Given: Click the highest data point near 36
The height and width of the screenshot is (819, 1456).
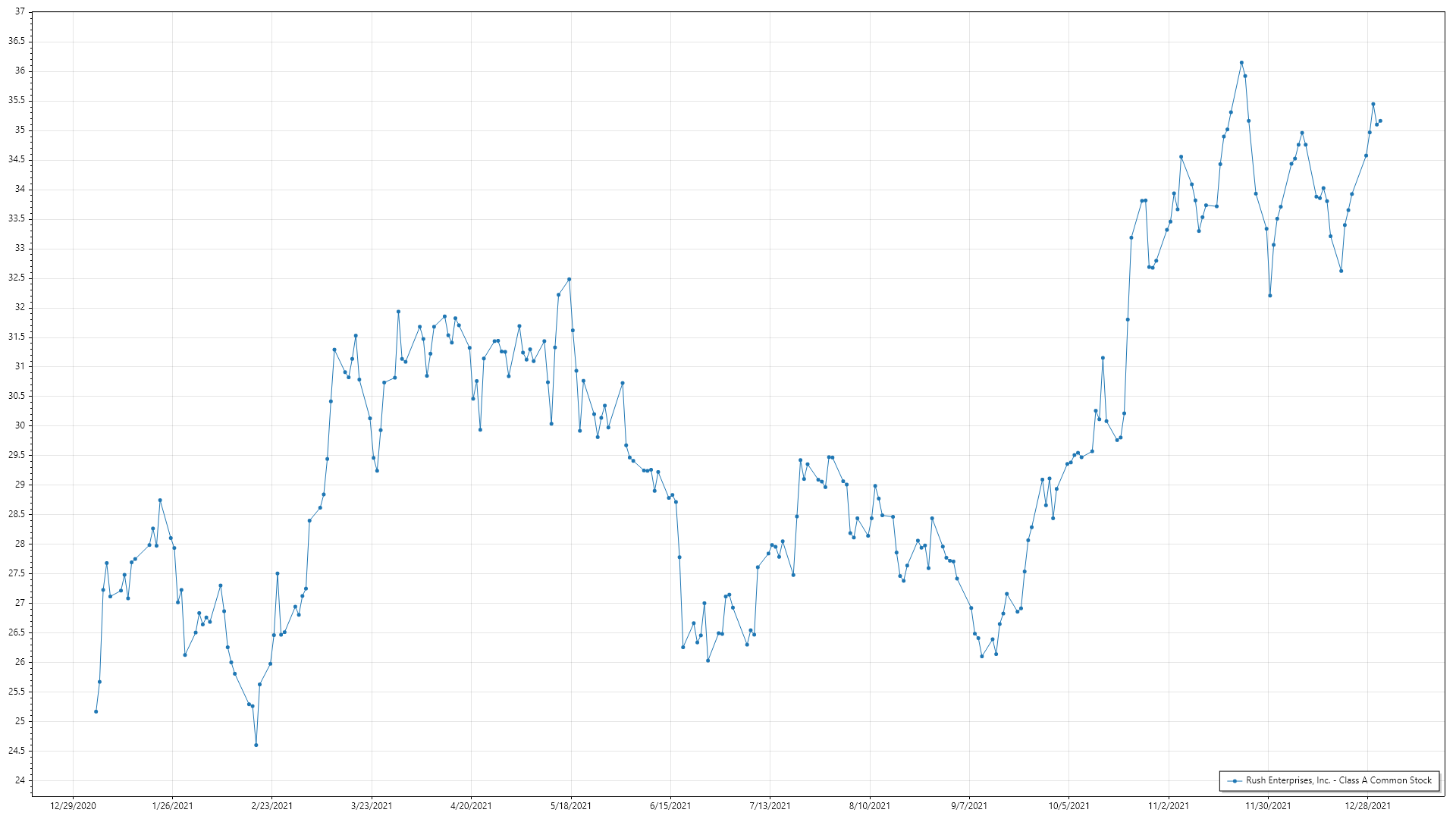Looking at the screenshot, I should point(1241,63).
